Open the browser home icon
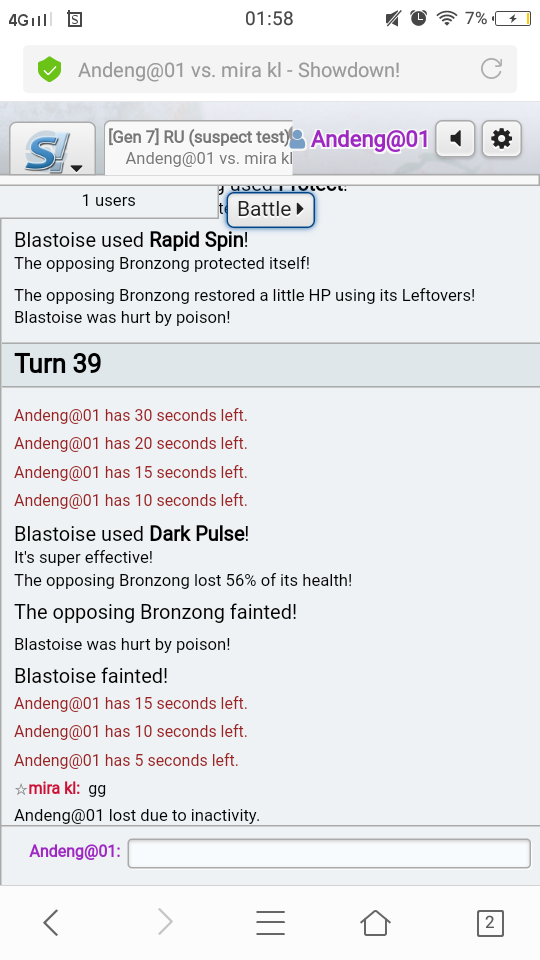 click(375, 922)
